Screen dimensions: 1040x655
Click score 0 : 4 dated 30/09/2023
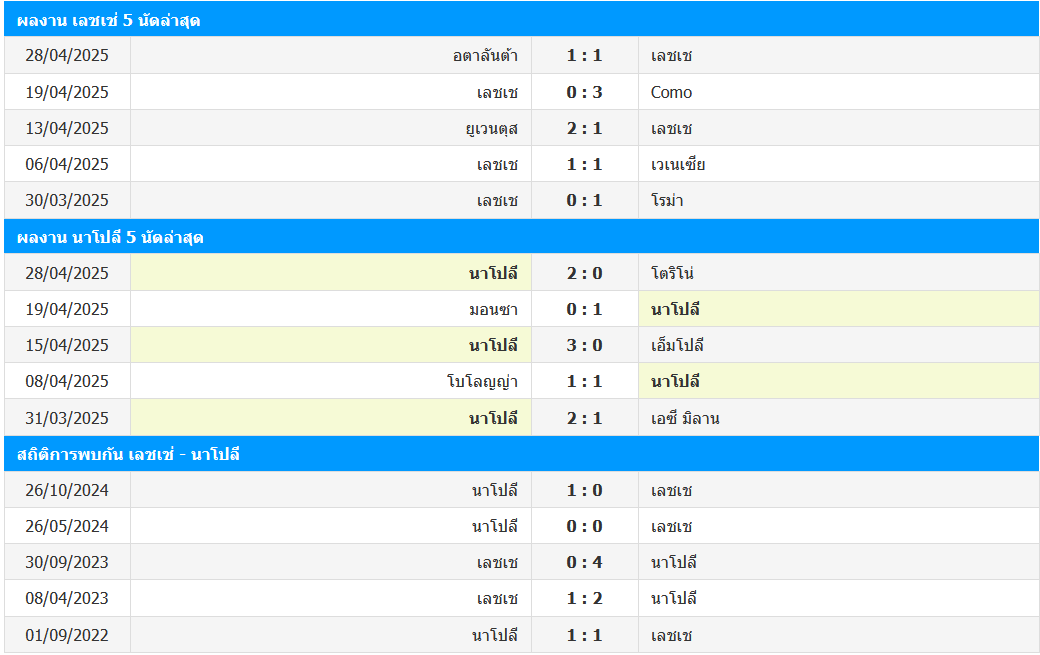point(584,562)
